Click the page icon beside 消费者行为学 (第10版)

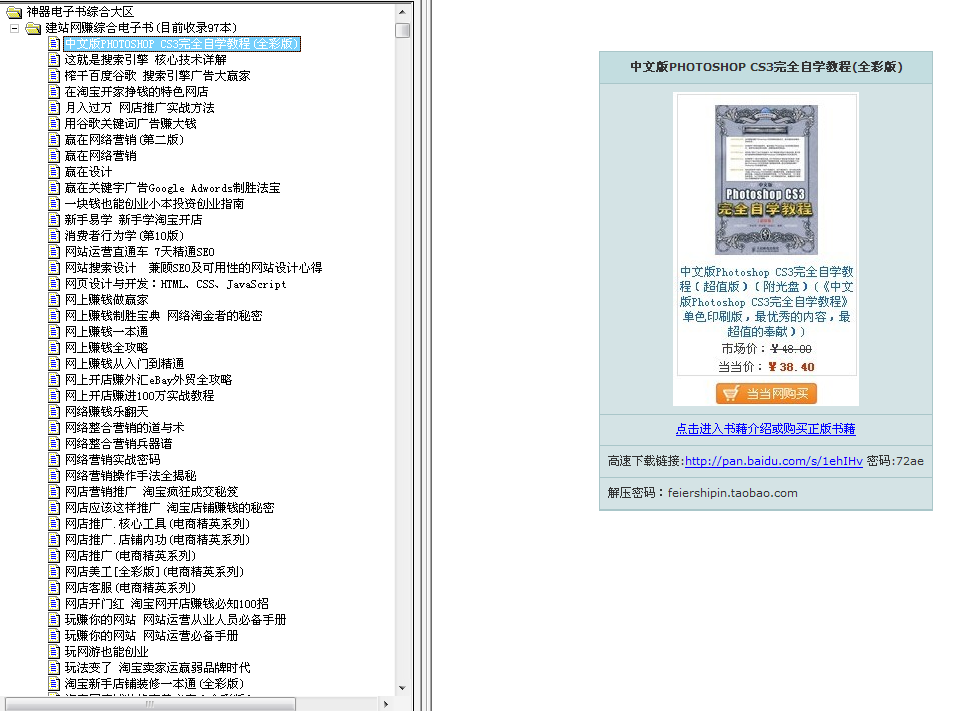[54, 236]
